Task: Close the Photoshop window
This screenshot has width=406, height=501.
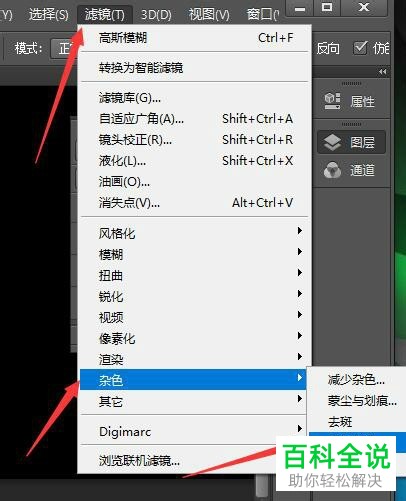Action: [364, 8]
